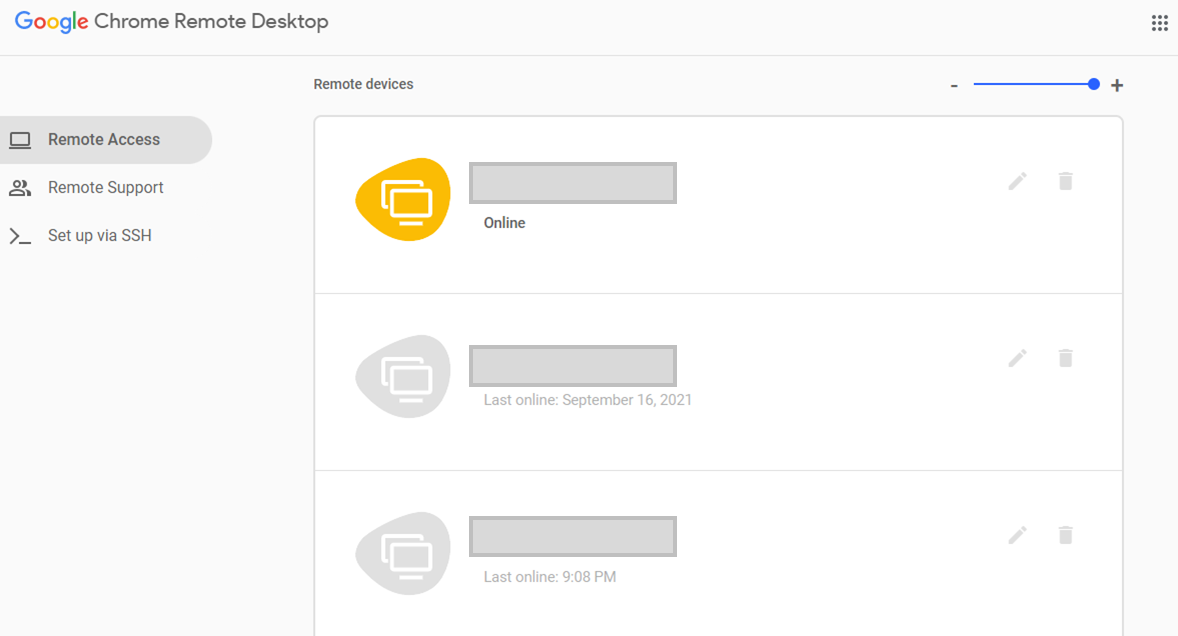The height and width of the screenshot is (636, 1178).
Task: Click the redacted name of the Online device
Action: pyautogui.click(x=572, y=182)
